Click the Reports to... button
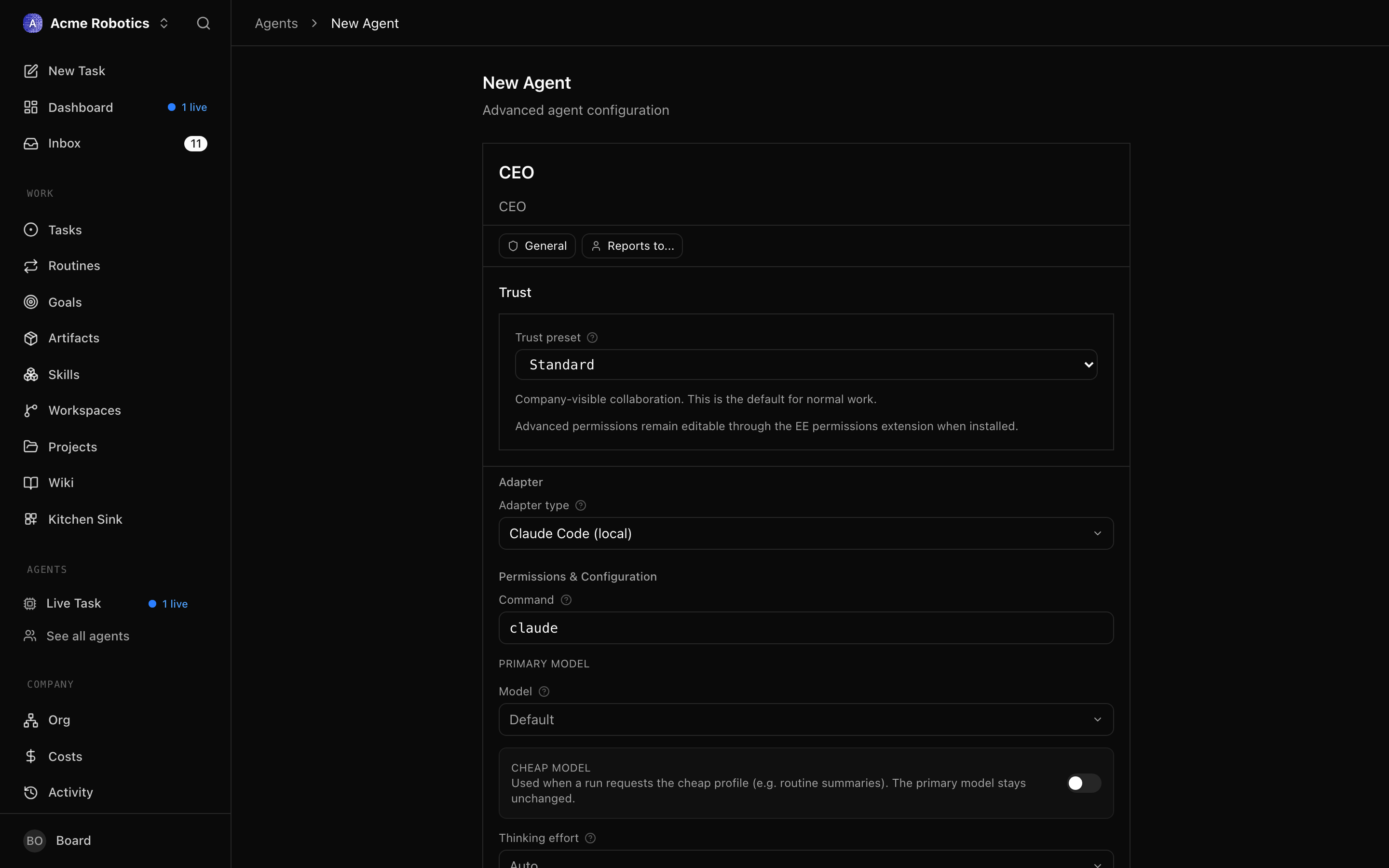 (x=632, y=246)
